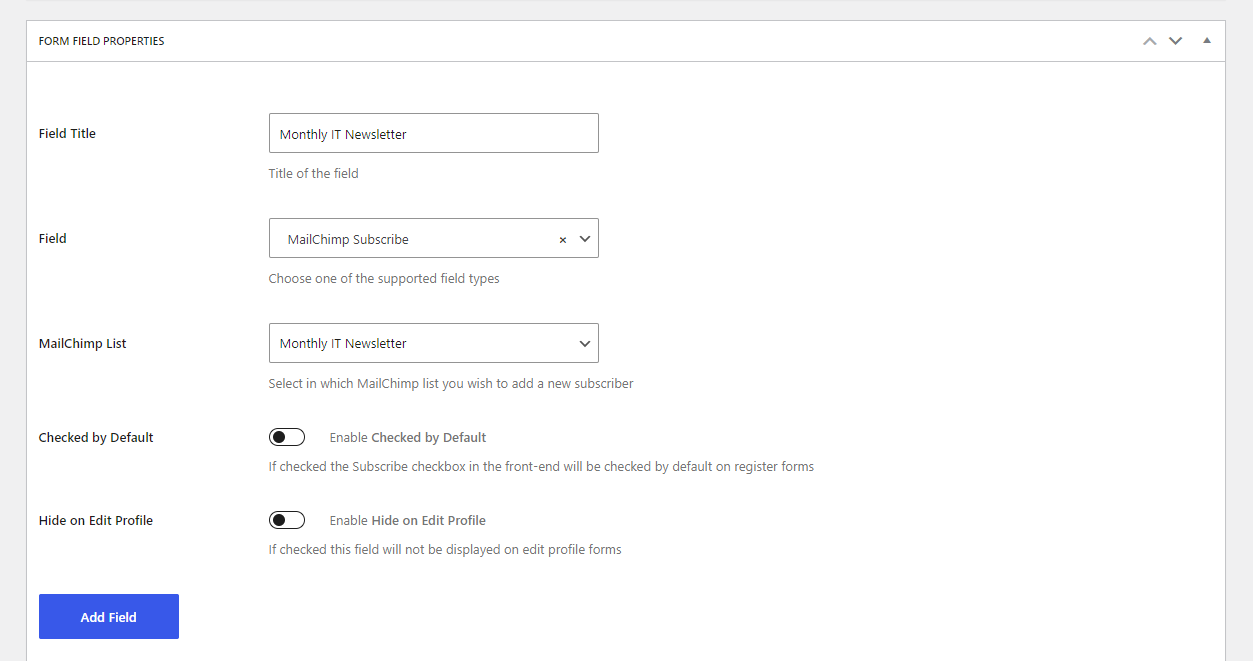Image resolution: width=1253 pixels, height=661 pixels.
Task: Click the chevron arrow in Field select
Action: click(585, 239)
